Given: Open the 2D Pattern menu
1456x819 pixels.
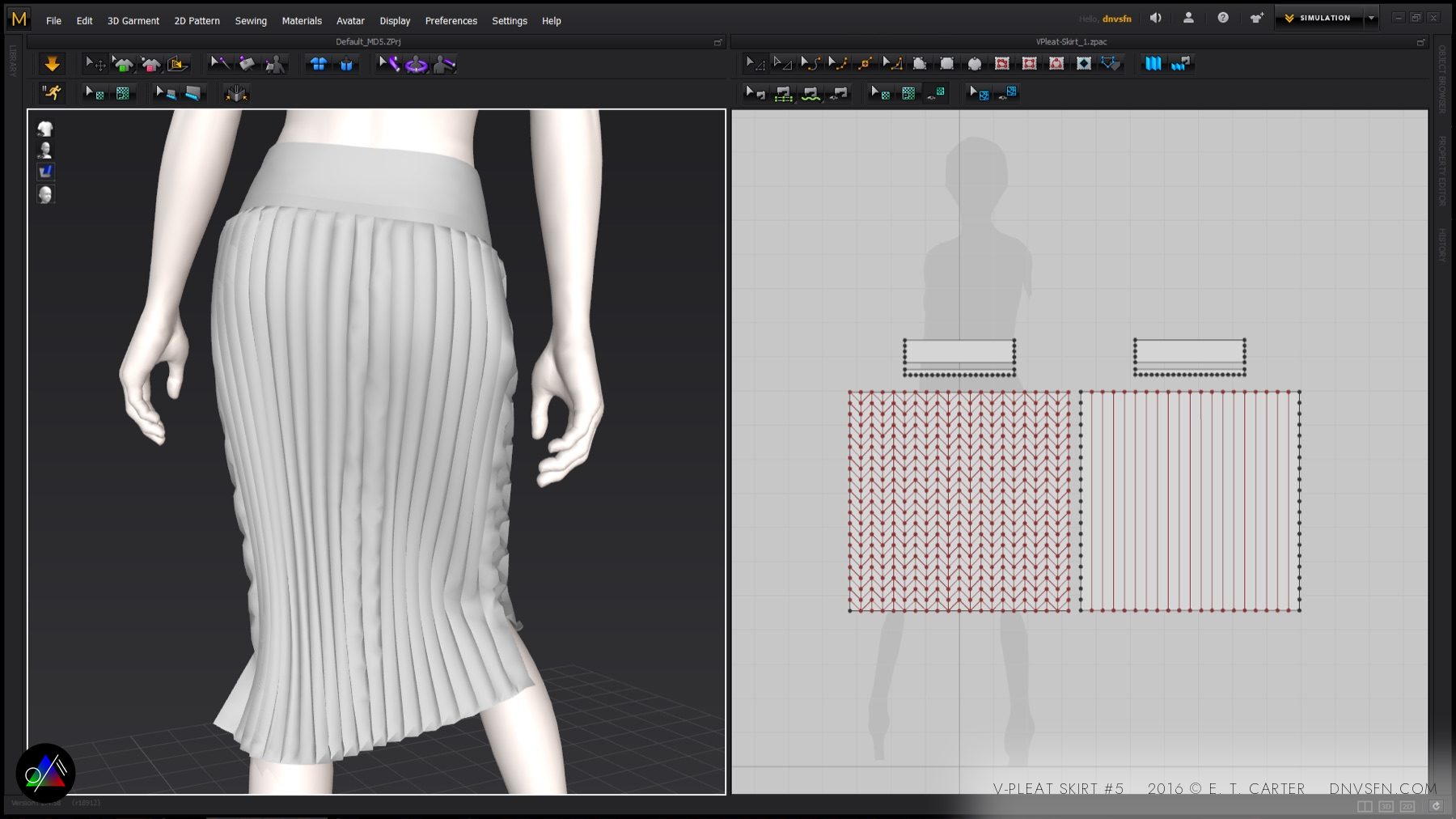Looking at the screenshot, I should [197, 21].
